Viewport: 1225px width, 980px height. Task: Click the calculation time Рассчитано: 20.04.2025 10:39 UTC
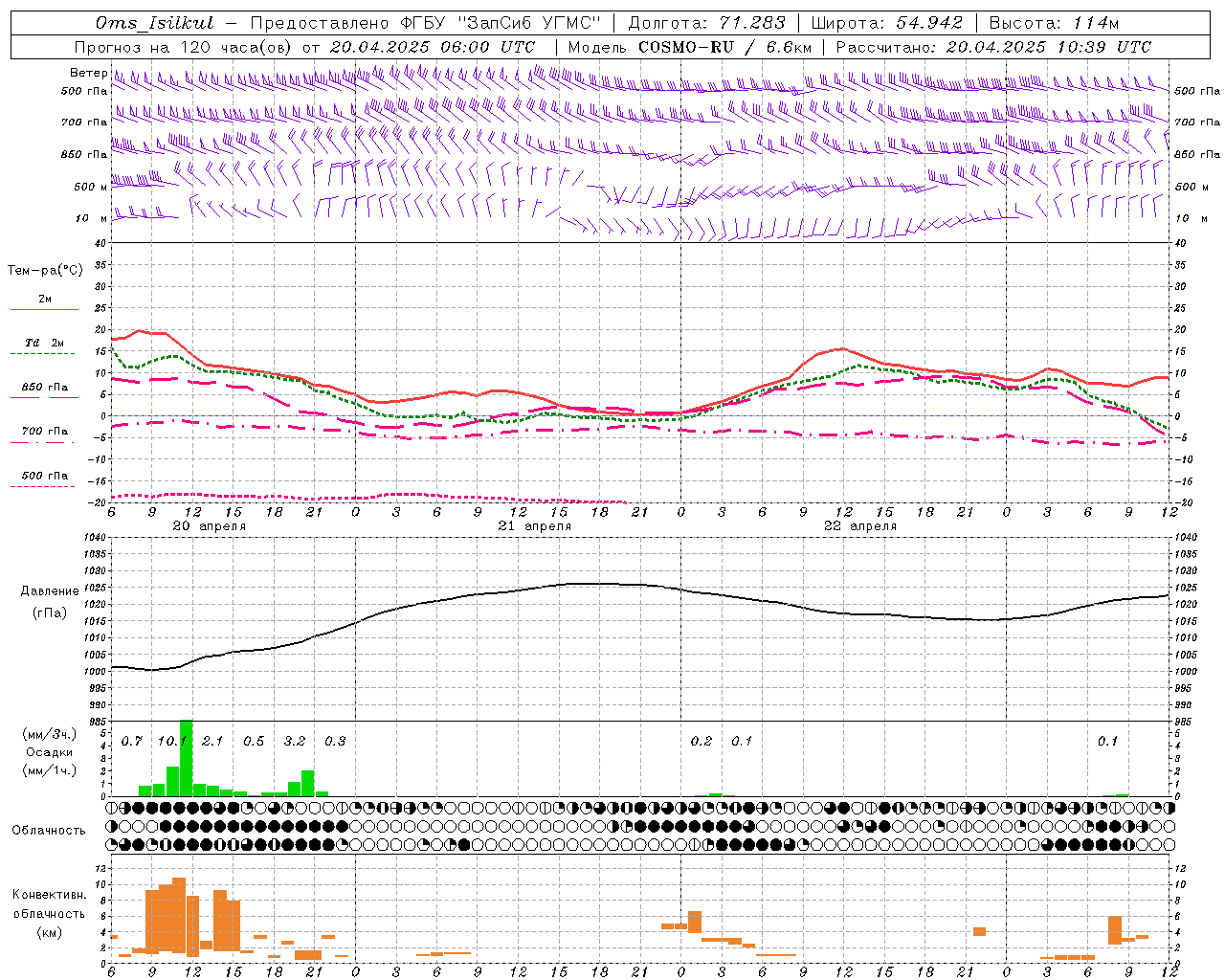993,47
